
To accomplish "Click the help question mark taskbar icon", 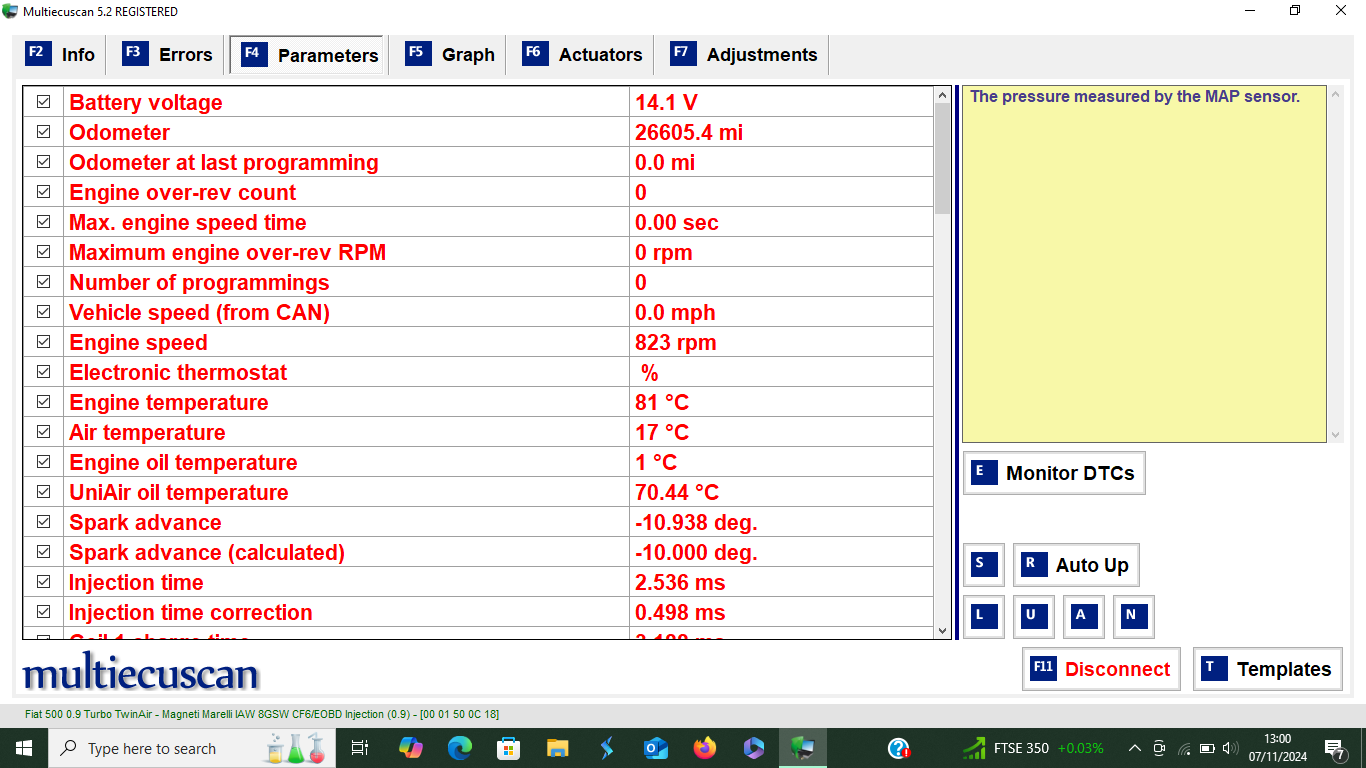I will (x=899, y=748).
